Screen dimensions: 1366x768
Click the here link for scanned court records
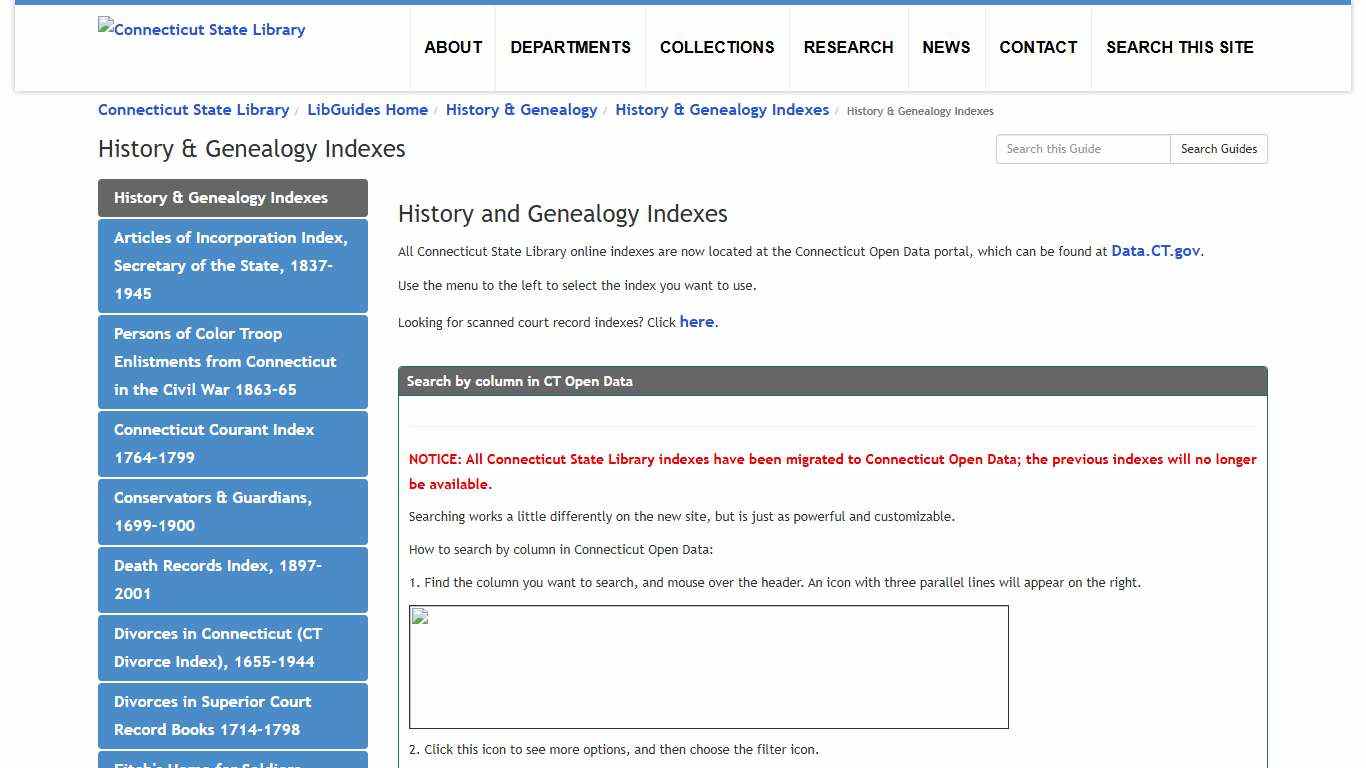696,322
